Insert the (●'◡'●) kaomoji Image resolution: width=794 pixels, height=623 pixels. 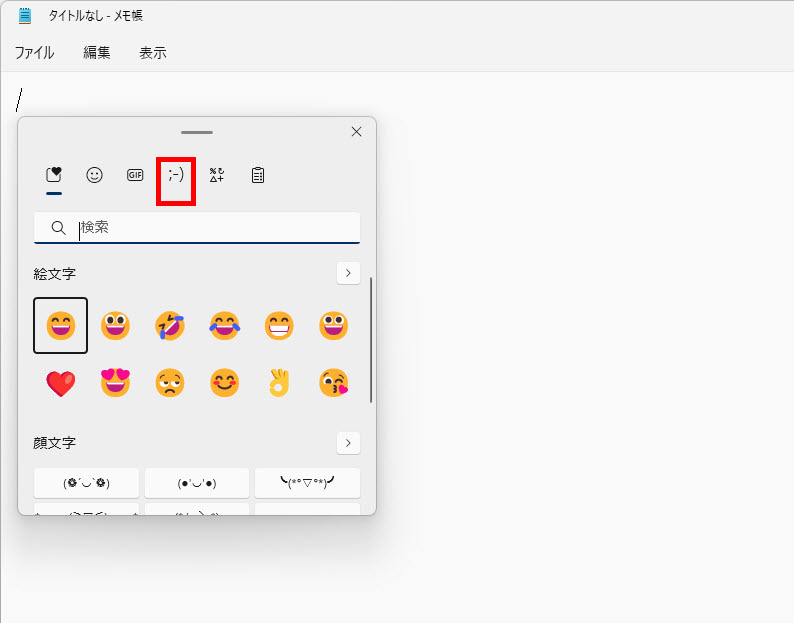197,483
